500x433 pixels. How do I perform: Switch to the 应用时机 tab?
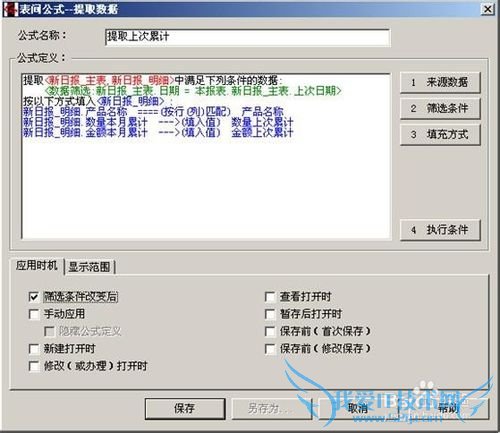click(x=37, y=266)
